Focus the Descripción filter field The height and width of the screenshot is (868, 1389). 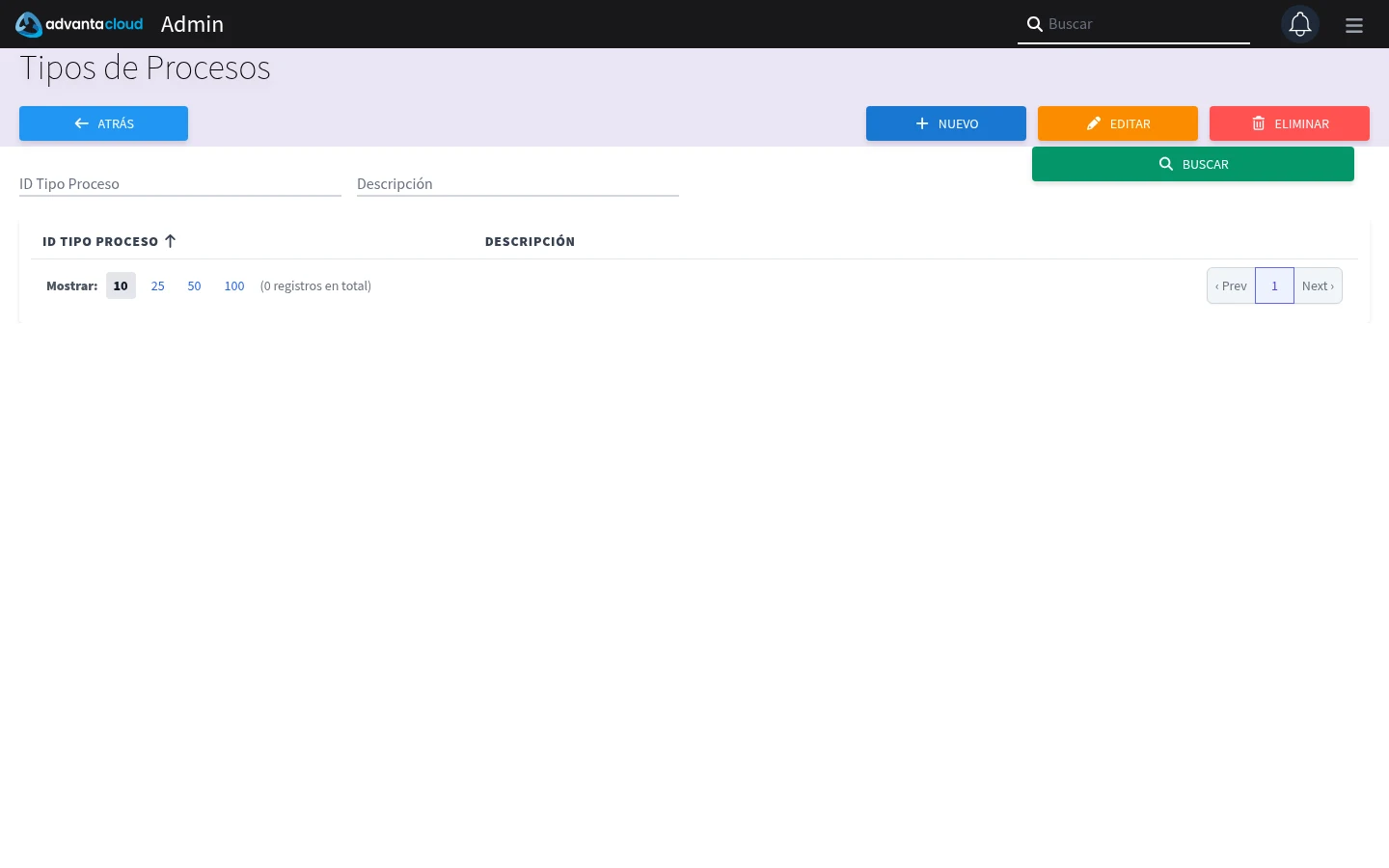point(518,183)
